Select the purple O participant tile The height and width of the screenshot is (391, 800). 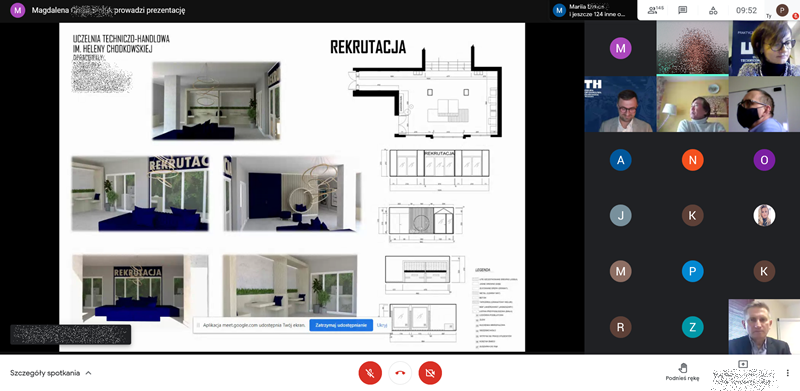coord(764,160)
